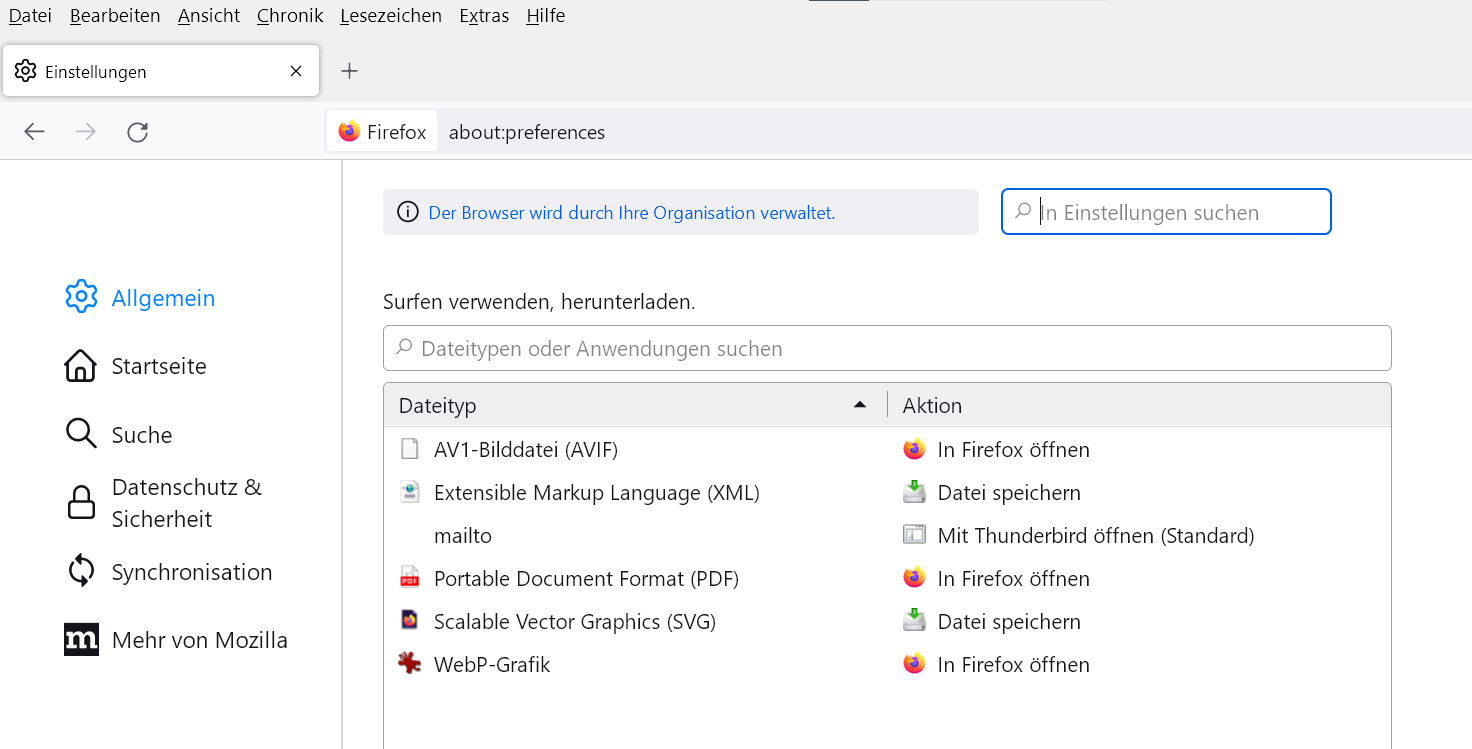Click the Allgemein gear icon in sidebar

(x=81, y=297)
